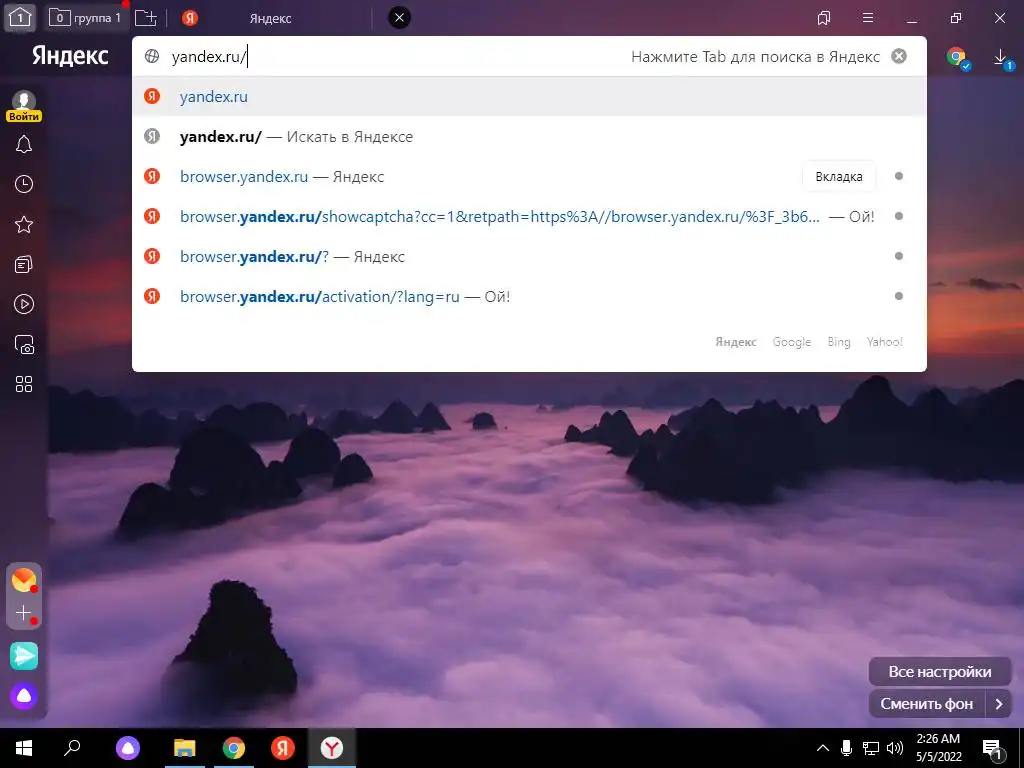
Task: Open the home tab counter icon
Action: coord(20,18)
